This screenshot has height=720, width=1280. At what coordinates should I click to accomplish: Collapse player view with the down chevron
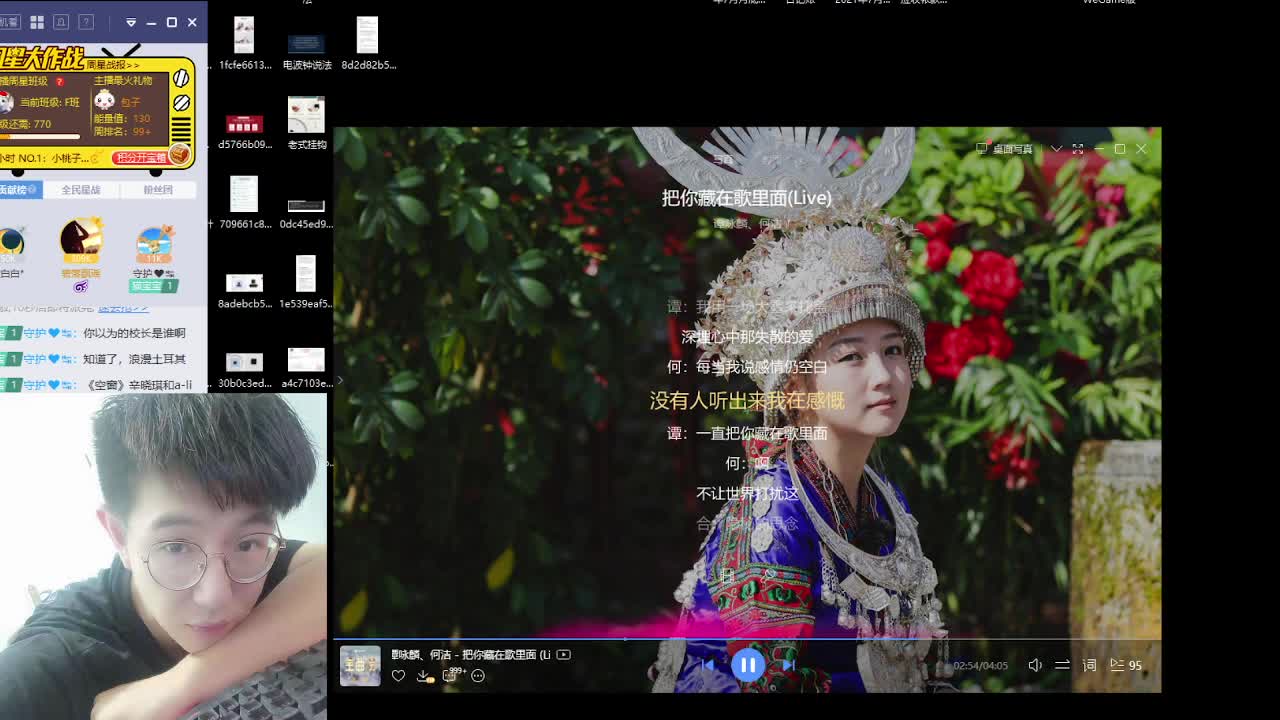1056,149
